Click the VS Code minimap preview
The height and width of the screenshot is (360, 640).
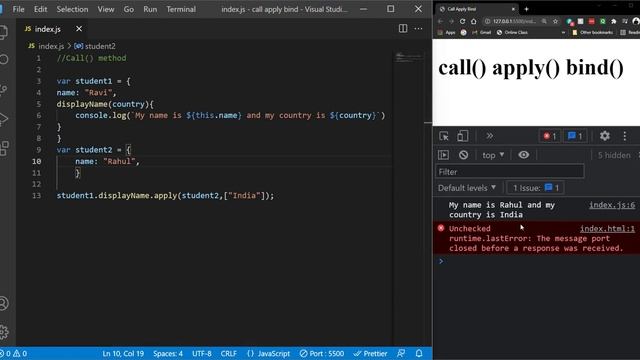pos(408,58)
